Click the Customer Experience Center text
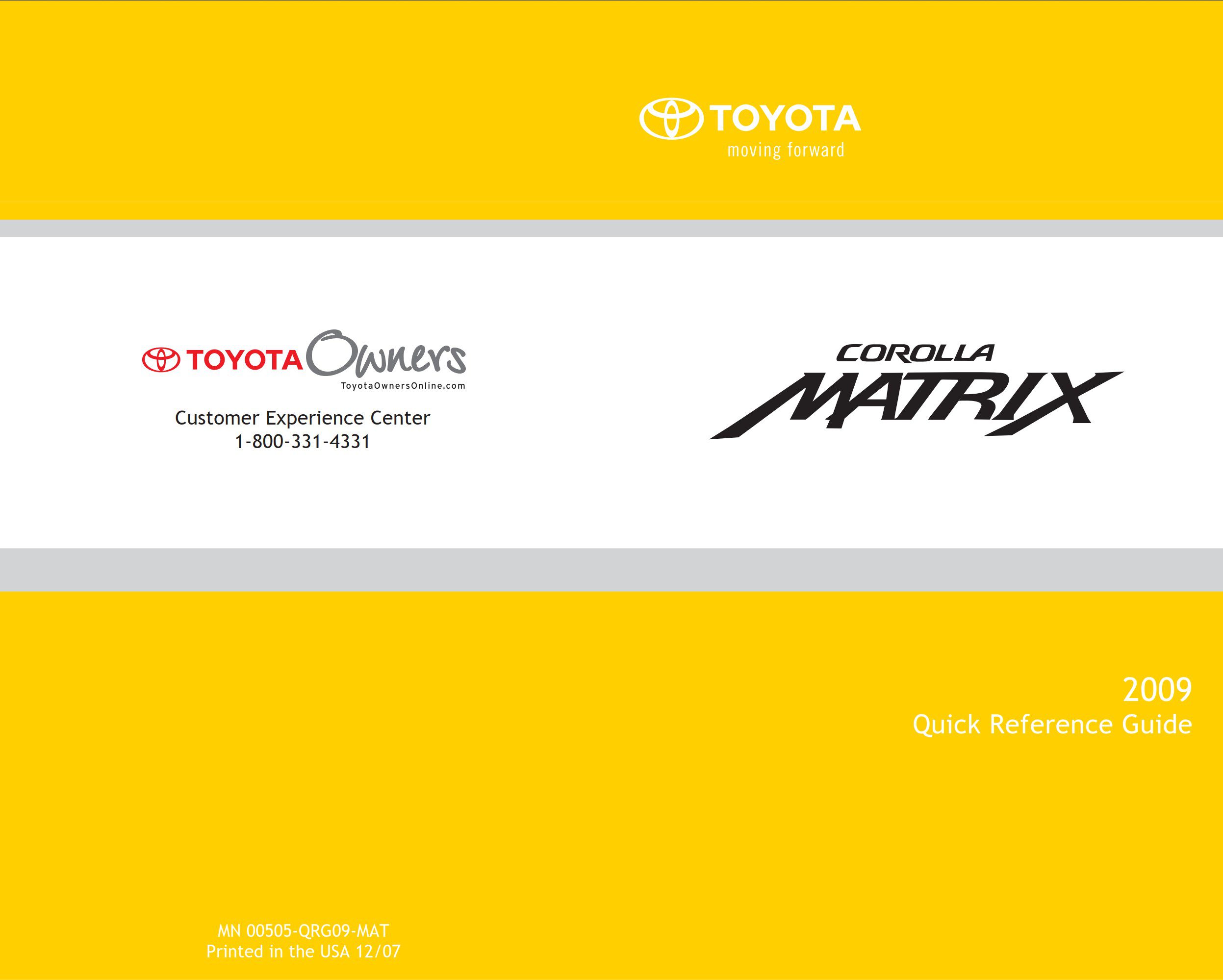Image resolution: width=1223 pixels, height=980 pixels. click(303, 418)
